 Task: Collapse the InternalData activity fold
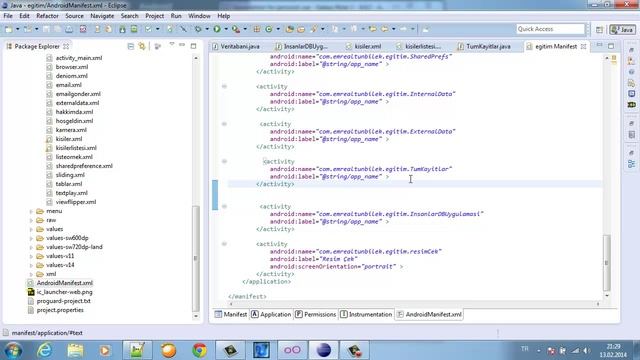tap(224, 87)
